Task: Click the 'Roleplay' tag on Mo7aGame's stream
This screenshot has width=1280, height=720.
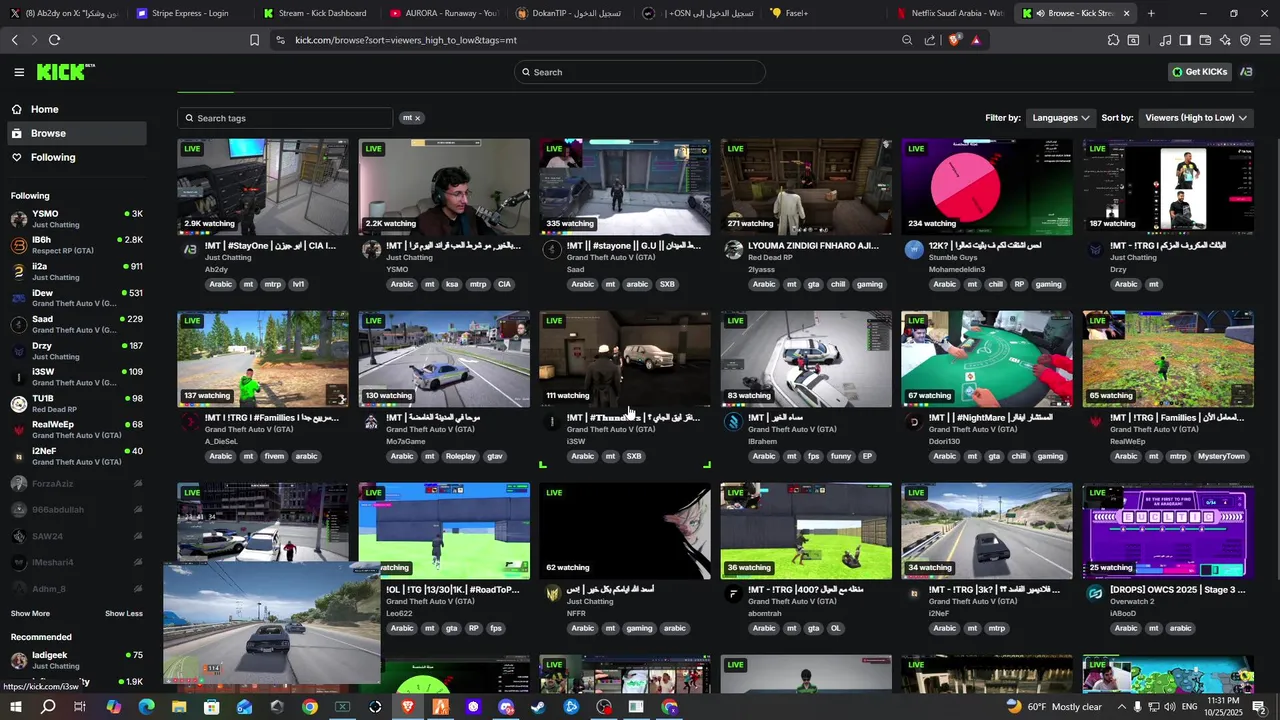Action: tap(461, 456)
